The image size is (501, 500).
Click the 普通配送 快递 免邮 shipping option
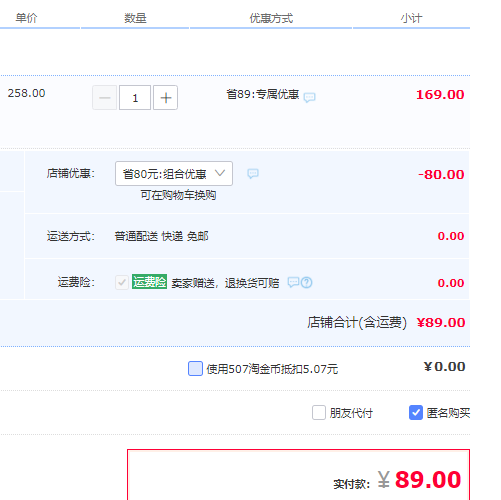click(161, 236)
